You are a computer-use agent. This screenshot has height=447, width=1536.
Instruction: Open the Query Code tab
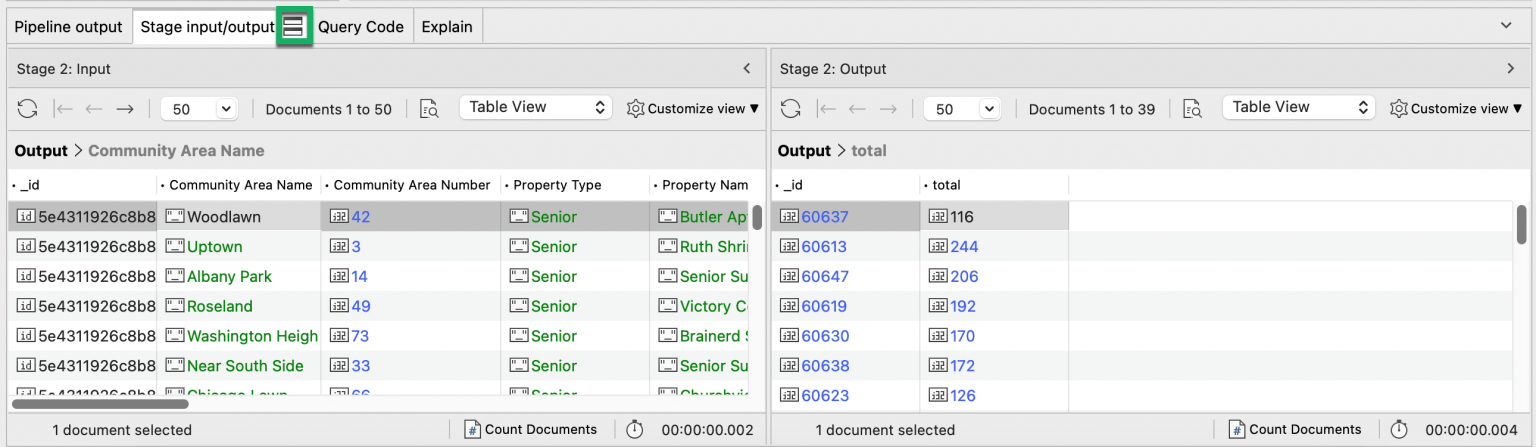[360, 27]
